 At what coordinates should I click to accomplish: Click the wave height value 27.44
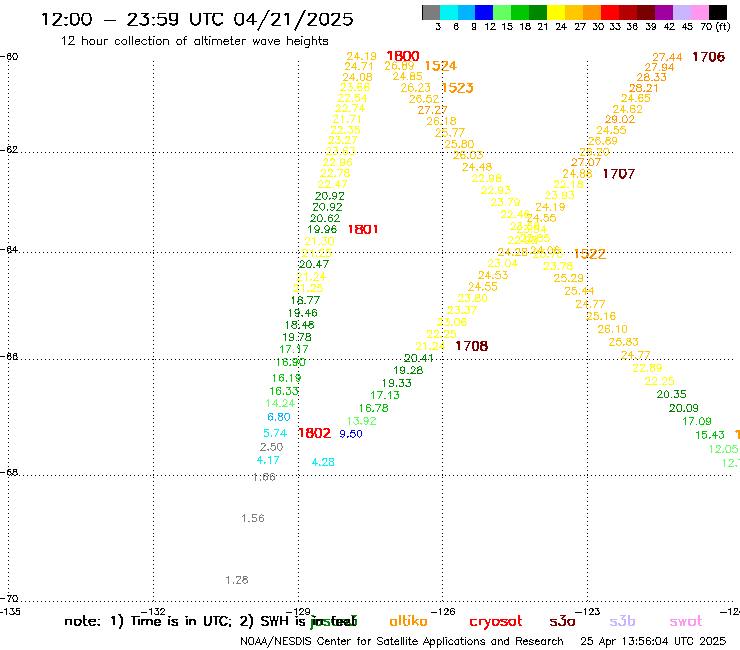point(667,57)
